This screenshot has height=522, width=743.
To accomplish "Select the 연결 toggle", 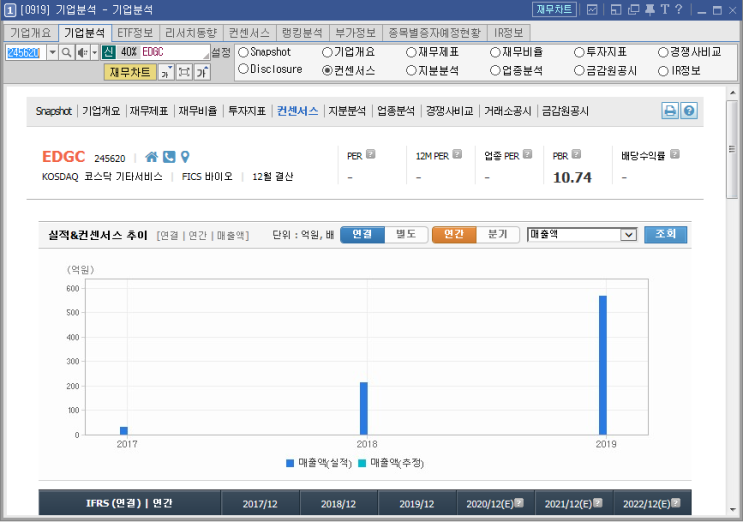I will [362, 234].
